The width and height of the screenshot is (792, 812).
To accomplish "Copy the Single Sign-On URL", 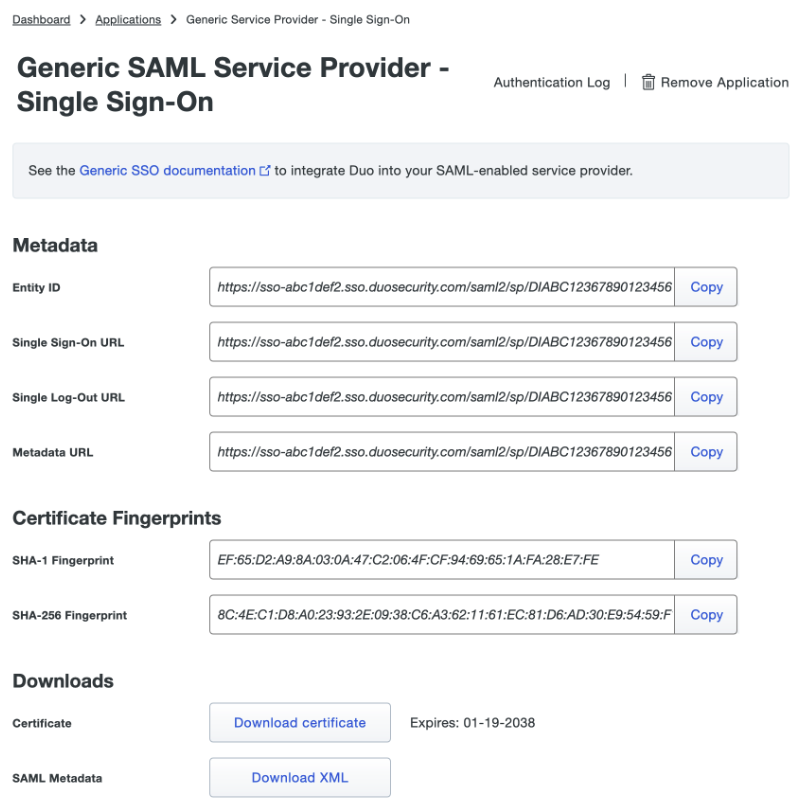I will [x=705, y=342].
